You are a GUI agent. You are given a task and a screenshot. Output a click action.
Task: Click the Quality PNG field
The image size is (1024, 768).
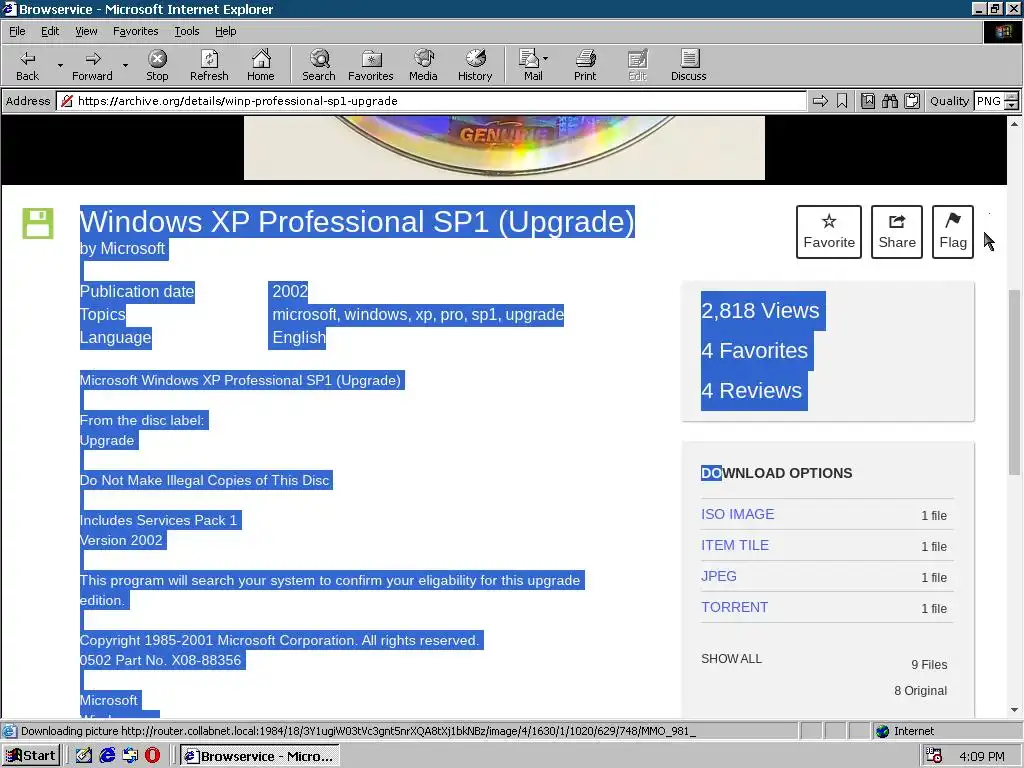[989, 101]
